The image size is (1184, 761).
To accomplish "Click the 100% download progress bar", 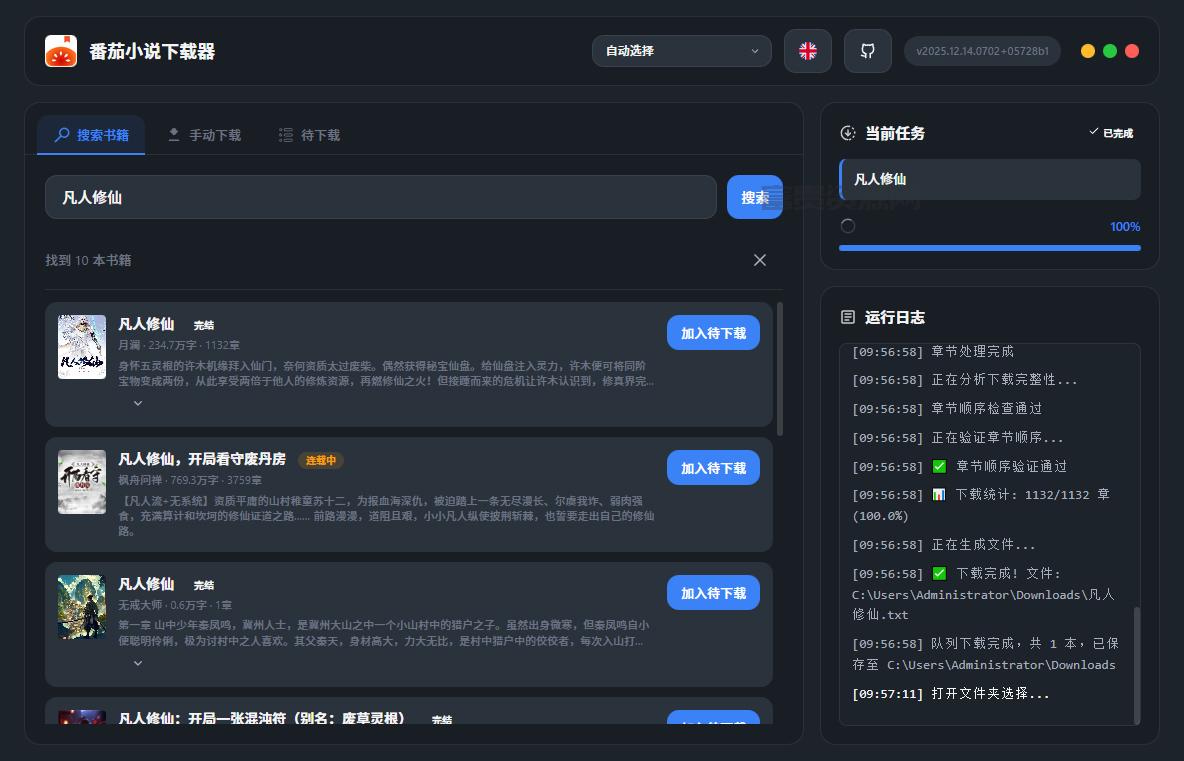I will point(990,248).
